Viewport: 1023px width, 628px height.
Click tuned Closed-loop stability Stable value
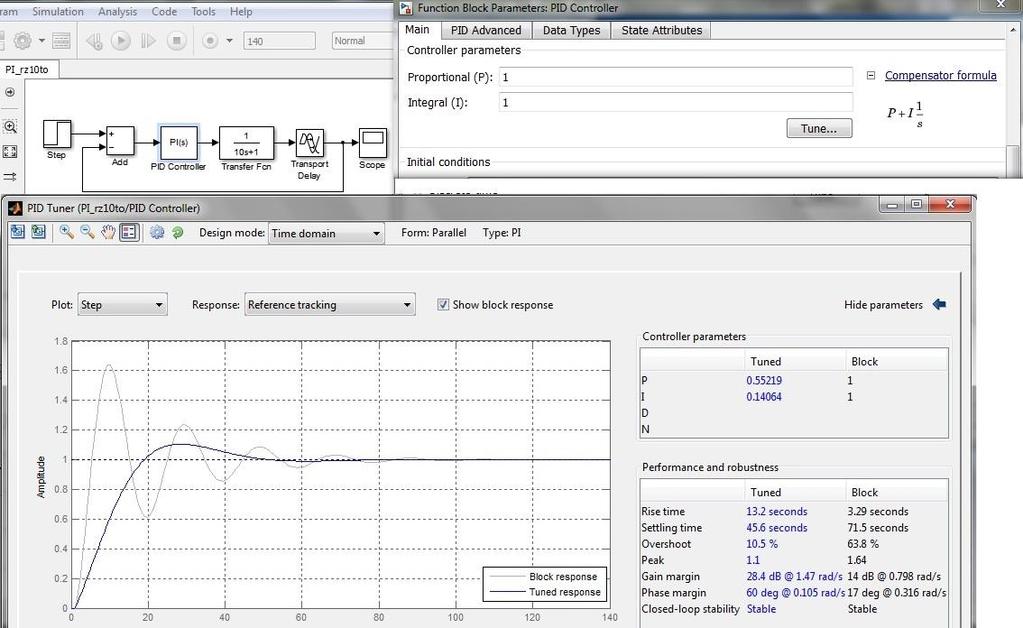[x=761, y=609]
